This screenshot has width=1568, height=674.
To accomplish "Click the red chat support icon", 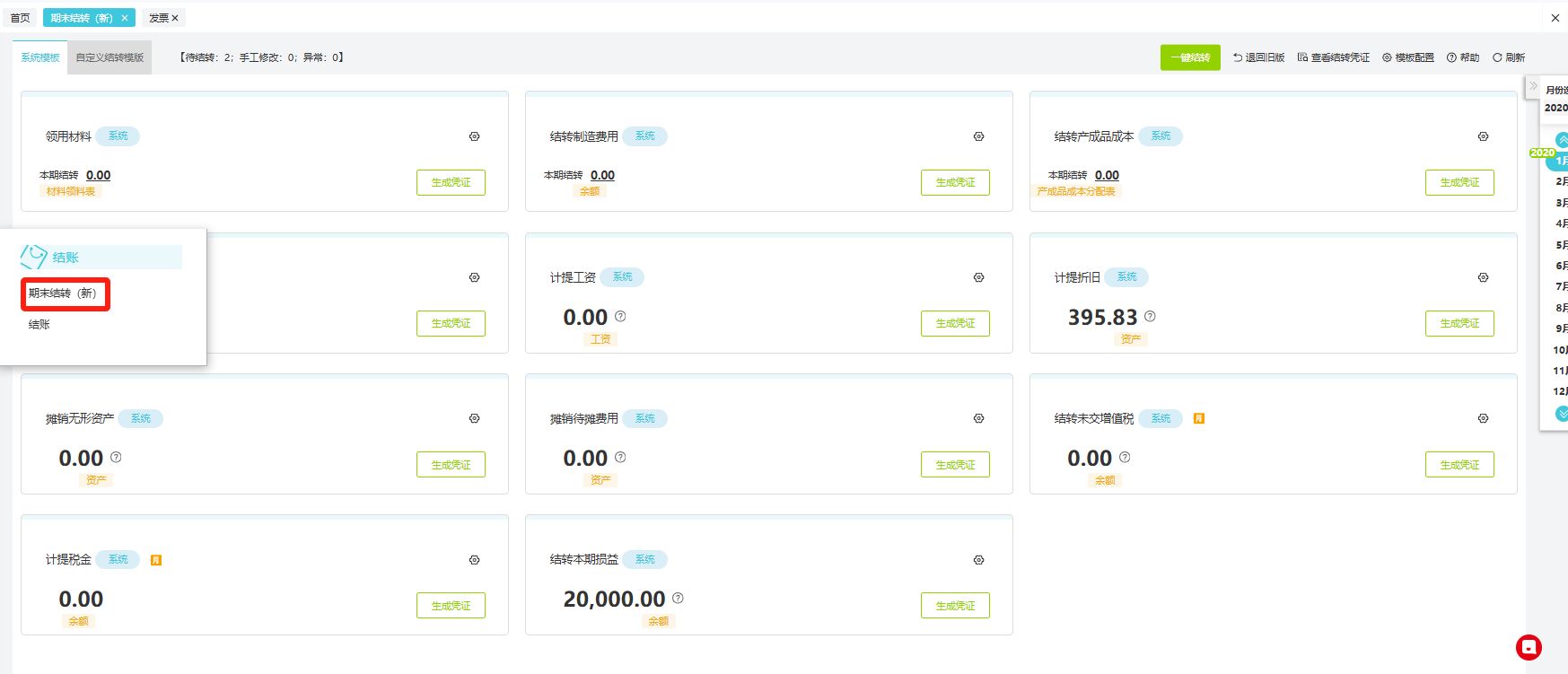I will tap(1528, 647).
